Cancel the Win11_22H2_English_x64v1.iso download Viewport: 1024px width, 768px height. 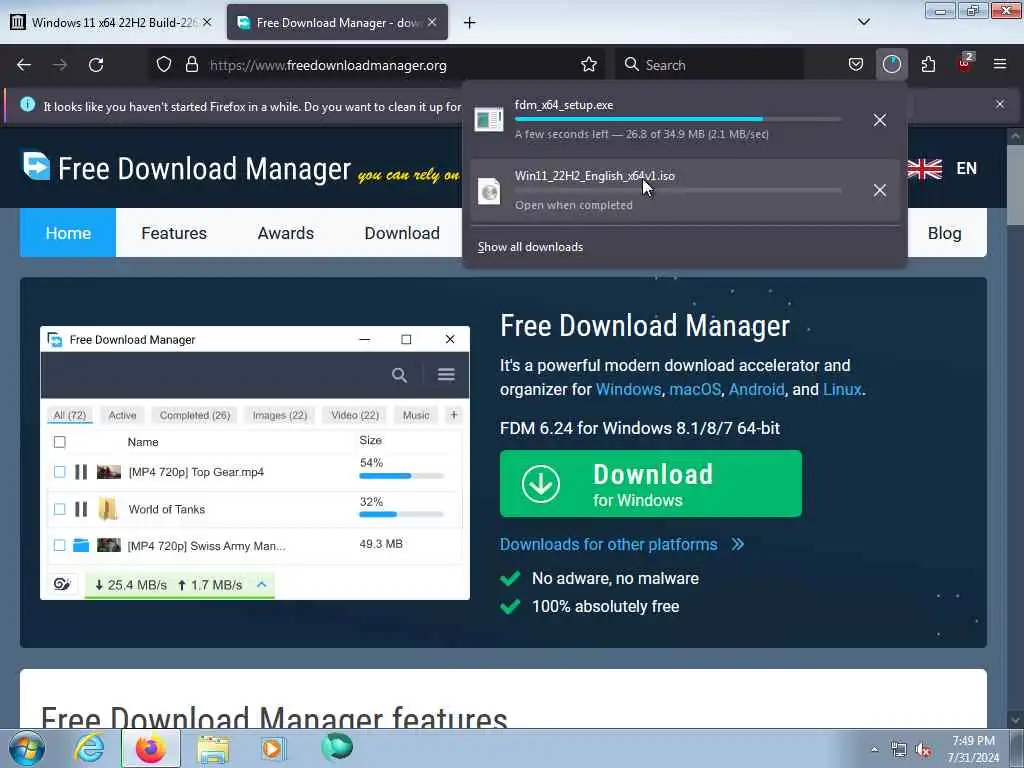(880, 190)
